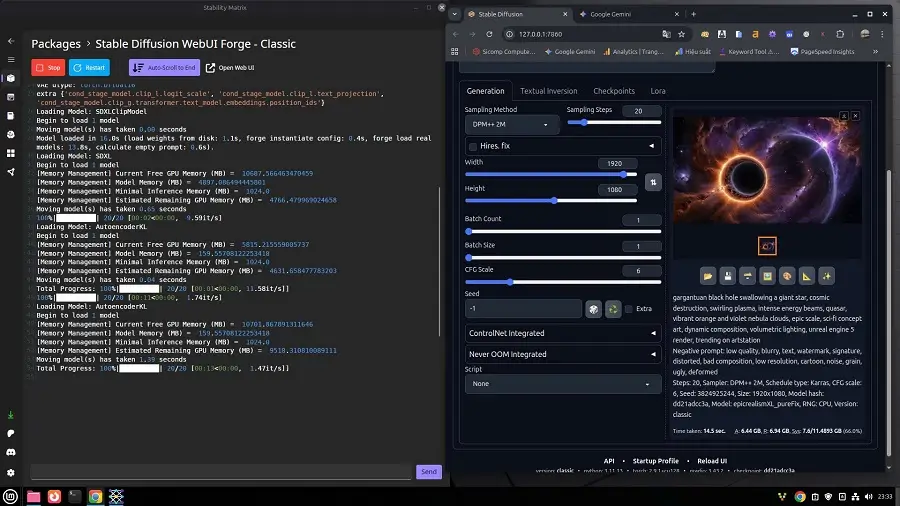This screenshot has width=900, height=506.
Task: Click Send button beside console input
Action: 429,472
